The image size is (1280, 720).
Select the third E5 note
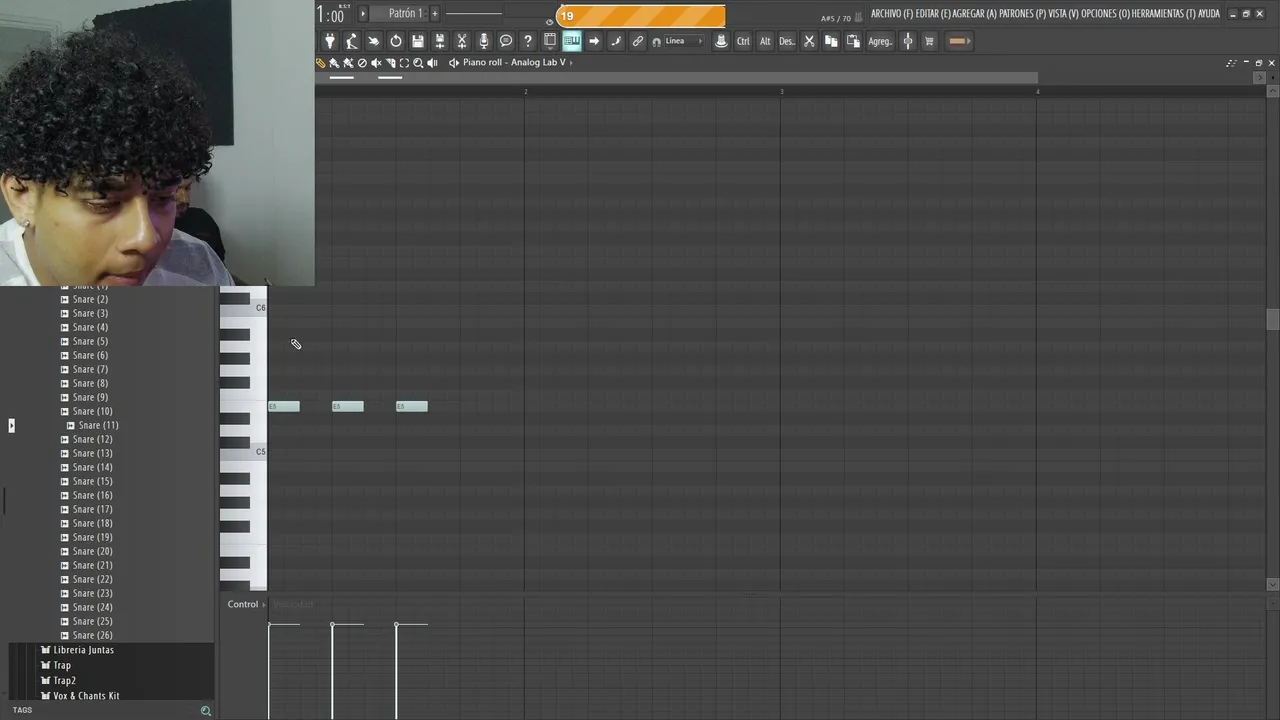[x=412, y=406]
